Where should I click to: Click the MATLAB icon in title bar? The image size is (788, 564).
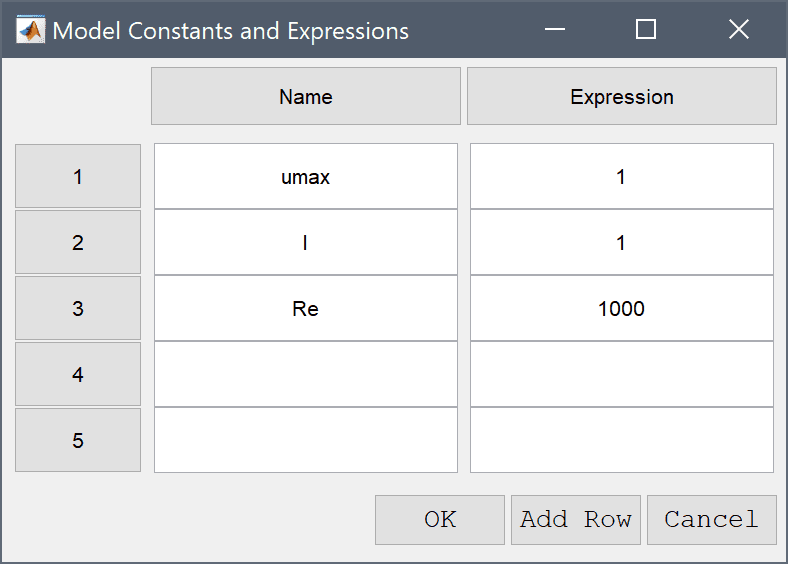31,30
